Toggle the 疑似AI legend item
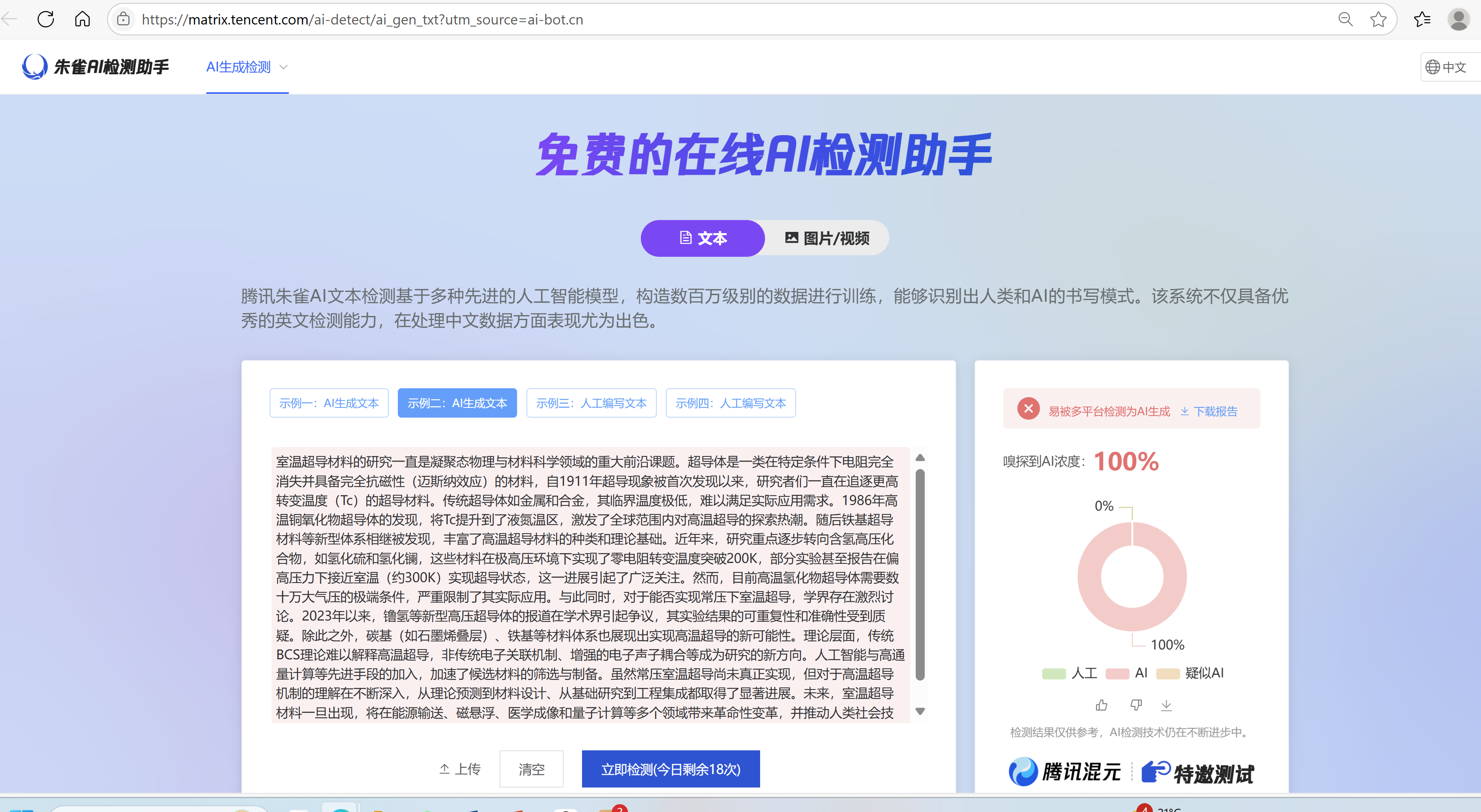Screen dimensions: 1481x812 point(1190,673)
